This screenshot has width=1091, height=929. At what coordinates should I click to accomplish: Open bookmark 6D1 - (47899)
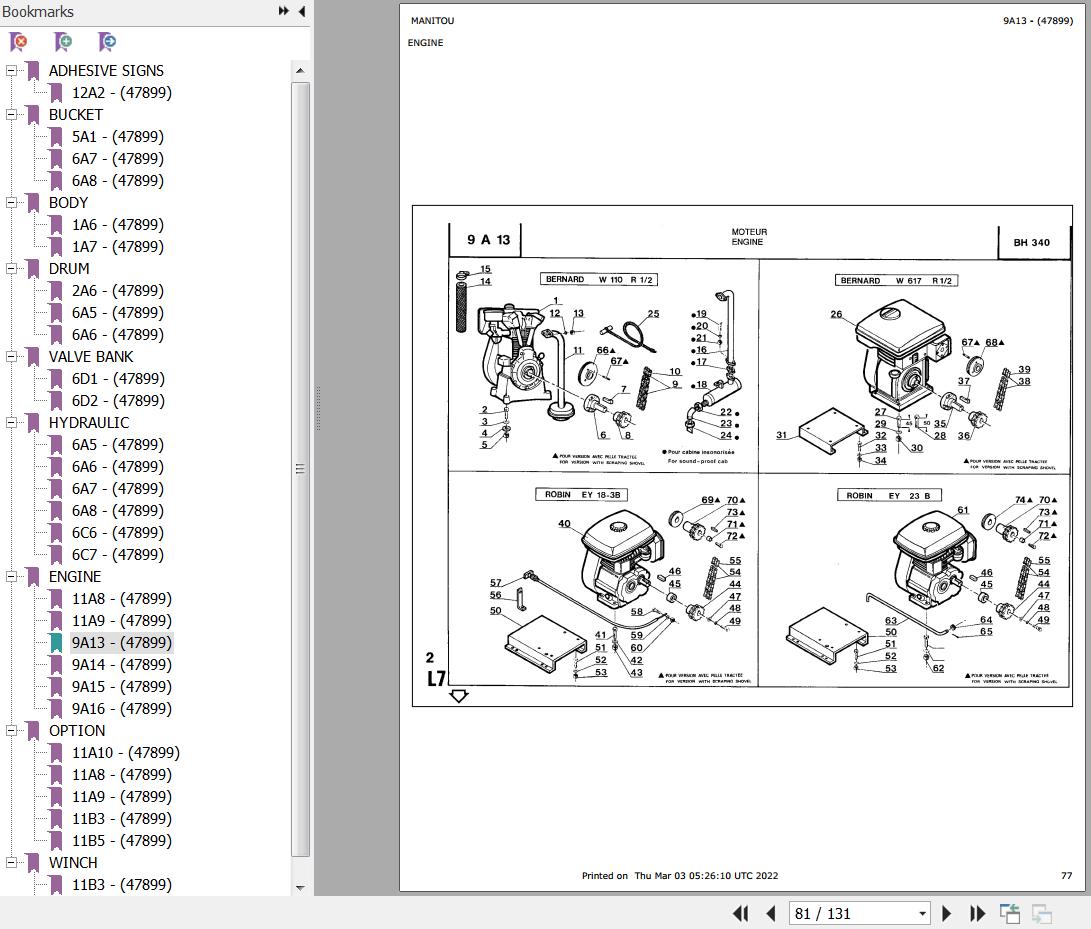pyautogui.click(x=118, y=379)
